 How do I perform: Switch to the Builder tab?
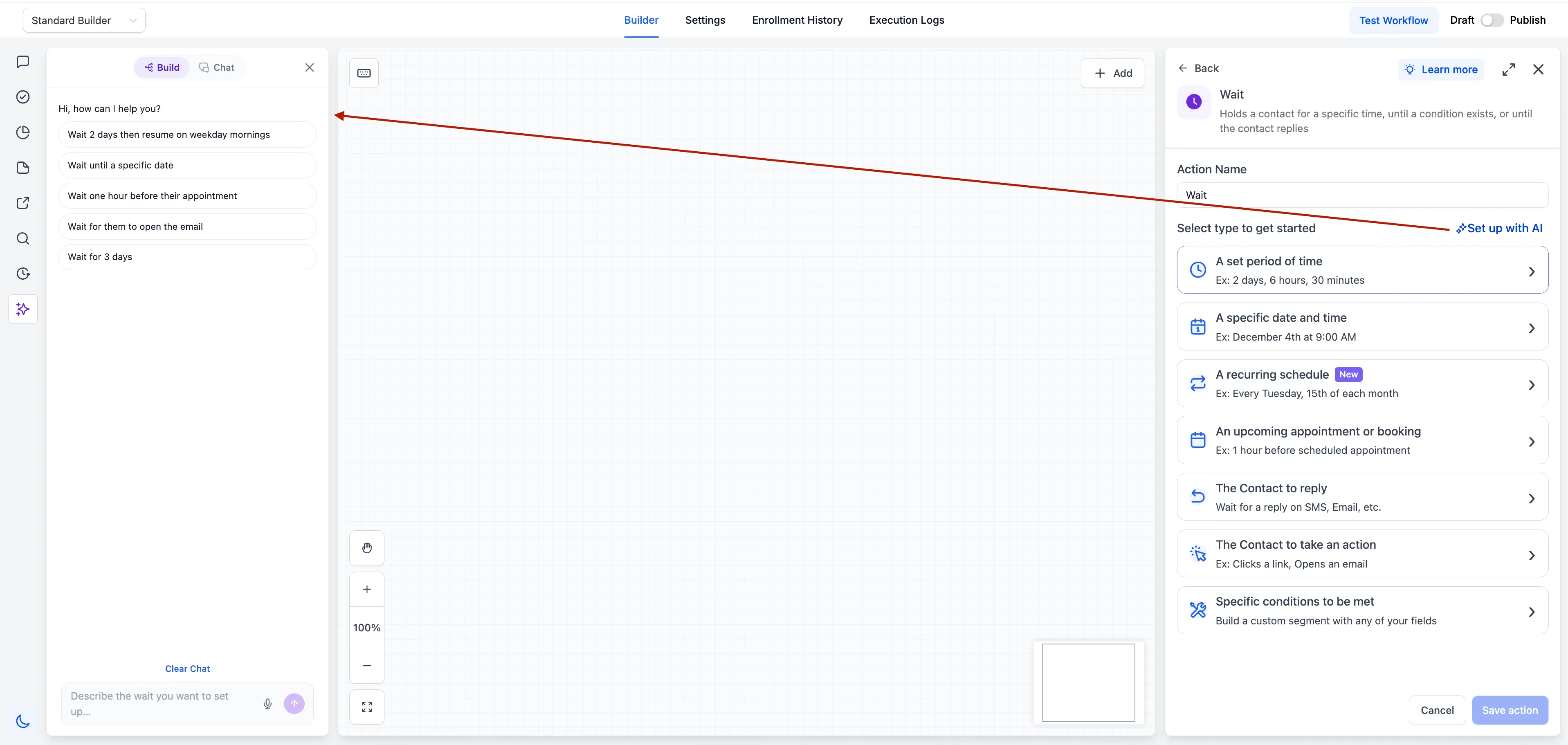pos(641,20)
